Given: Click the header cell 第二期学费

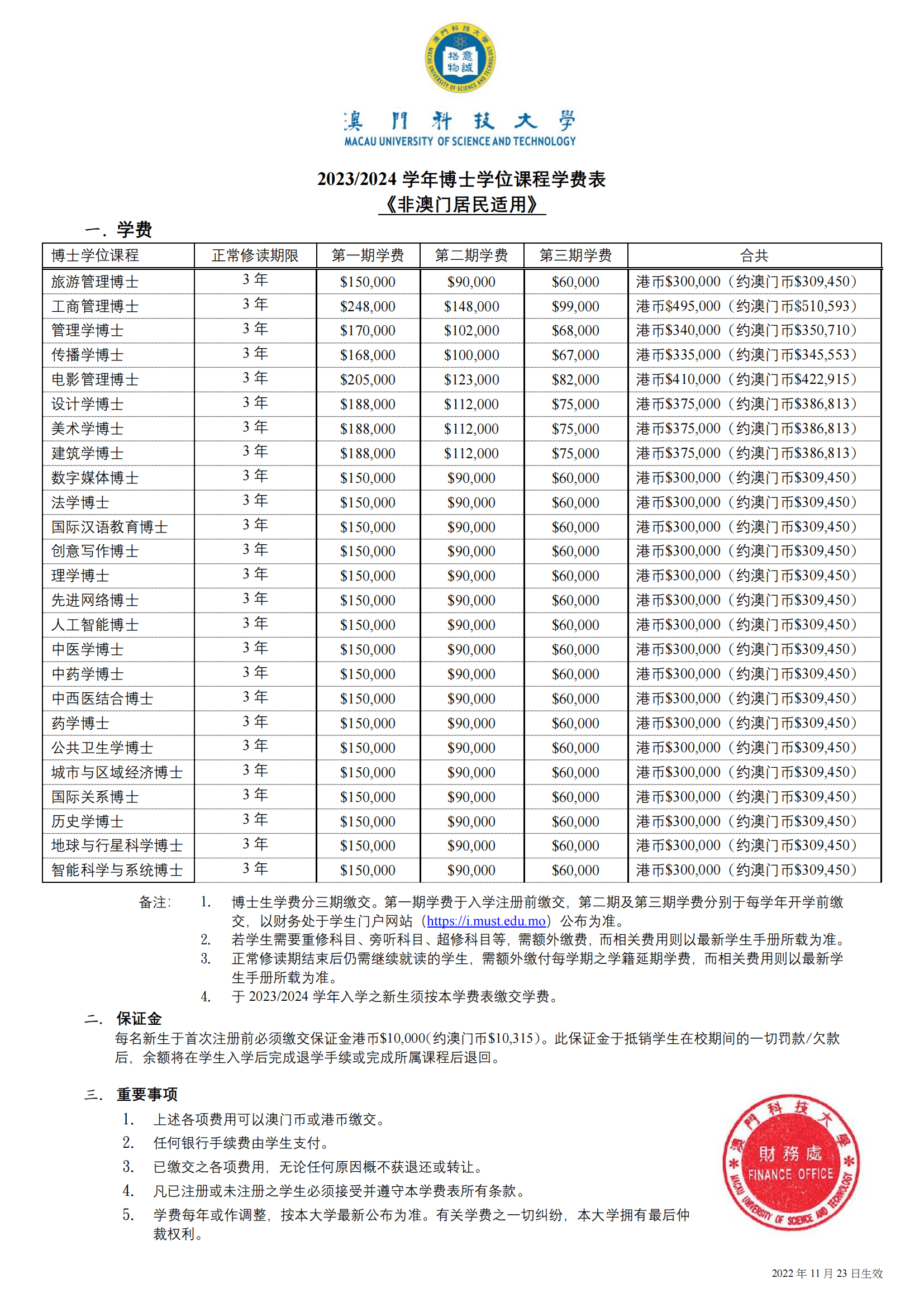Looking at the screenshot, I should [471, 255].
